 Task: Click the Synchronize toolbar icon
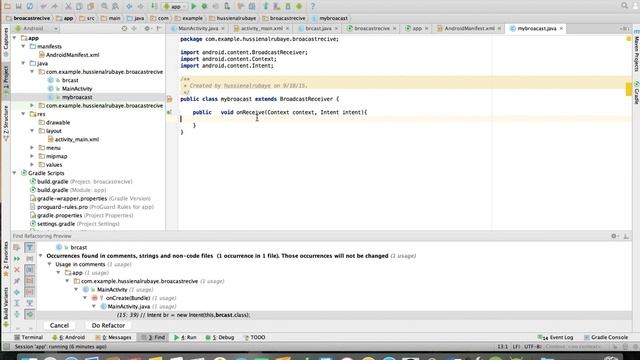pyautogui.click(x=30, y=6)
